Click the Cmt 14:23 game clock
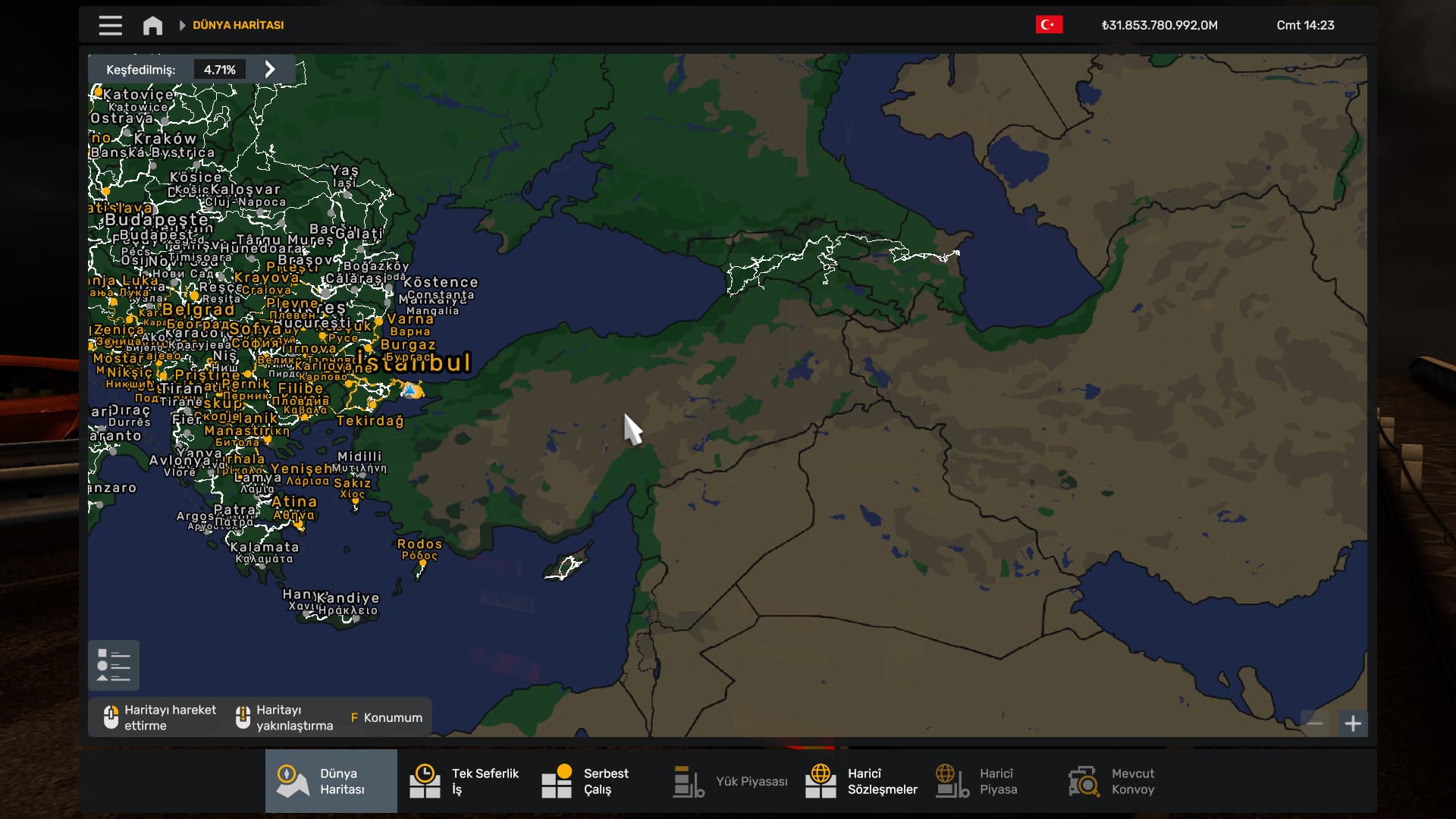 pos(1305,25)
